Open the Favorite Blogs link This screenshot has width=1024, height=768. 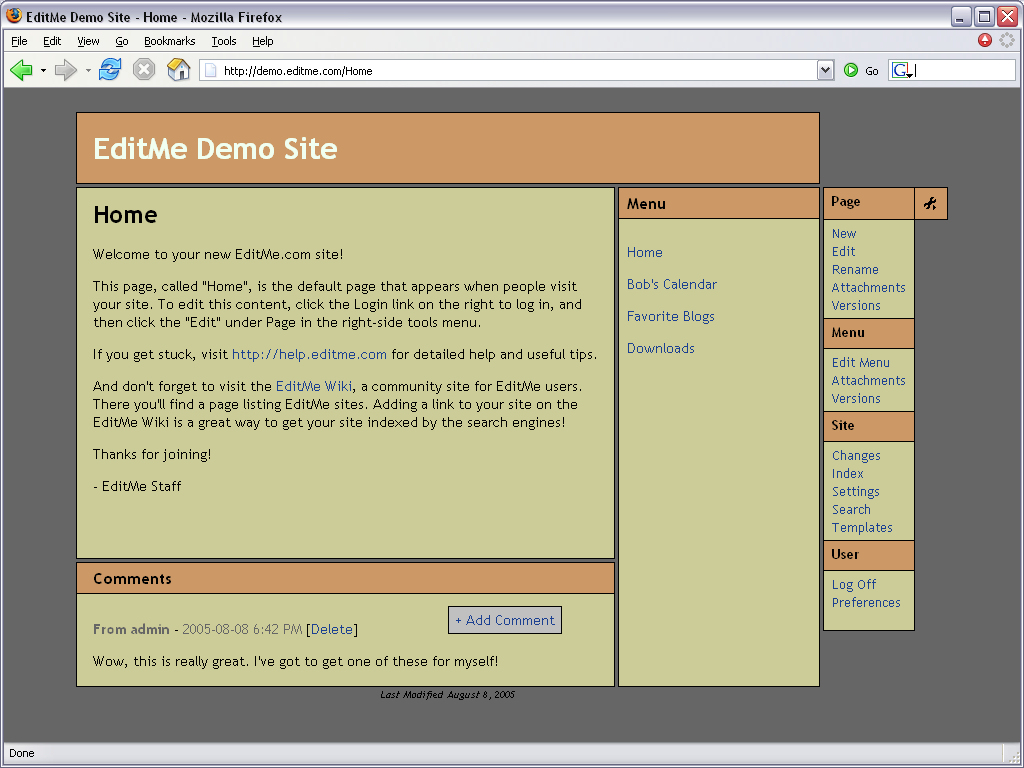coord(671,316)
